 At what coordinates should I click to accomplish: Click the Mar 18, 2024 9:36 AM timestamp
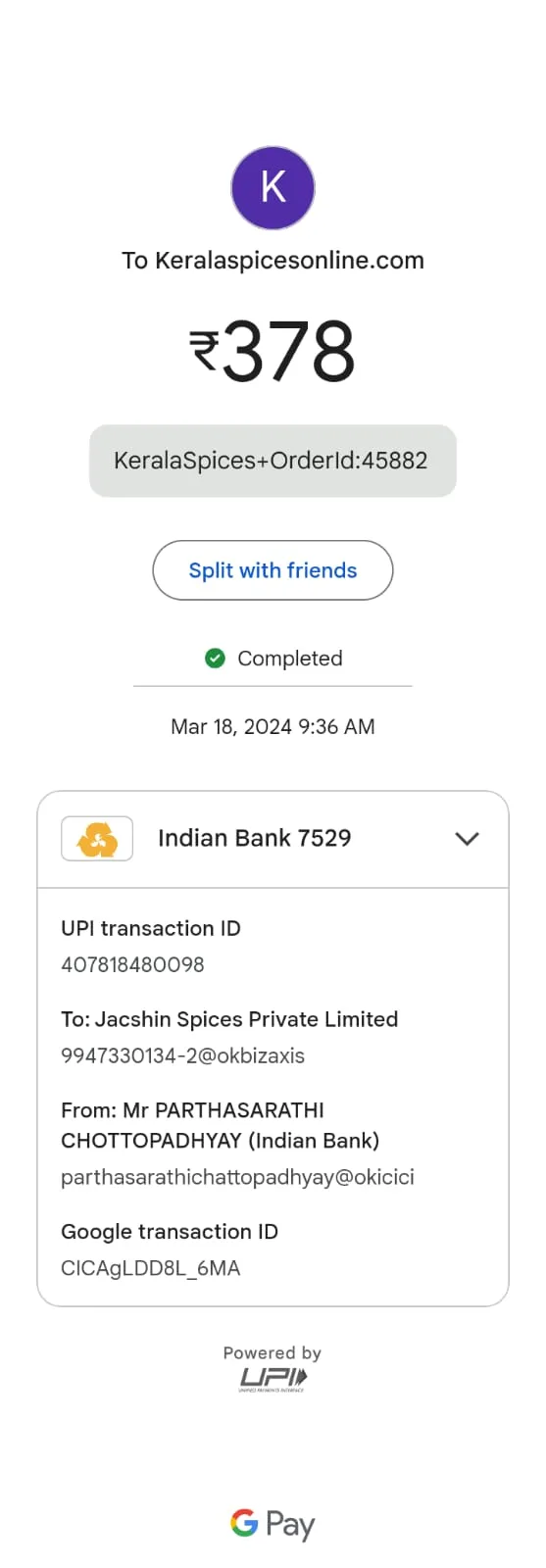[273, 726]
